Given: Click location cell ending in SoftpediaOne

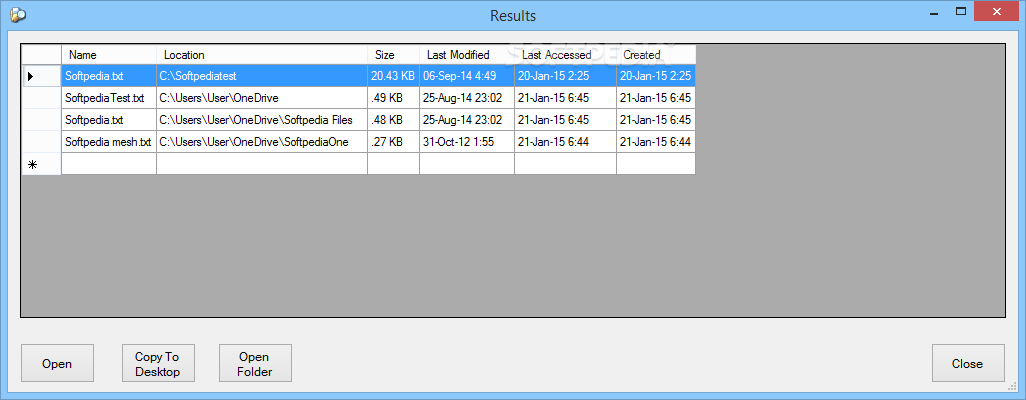Looking at the screenshot, I should click(262, 142).
